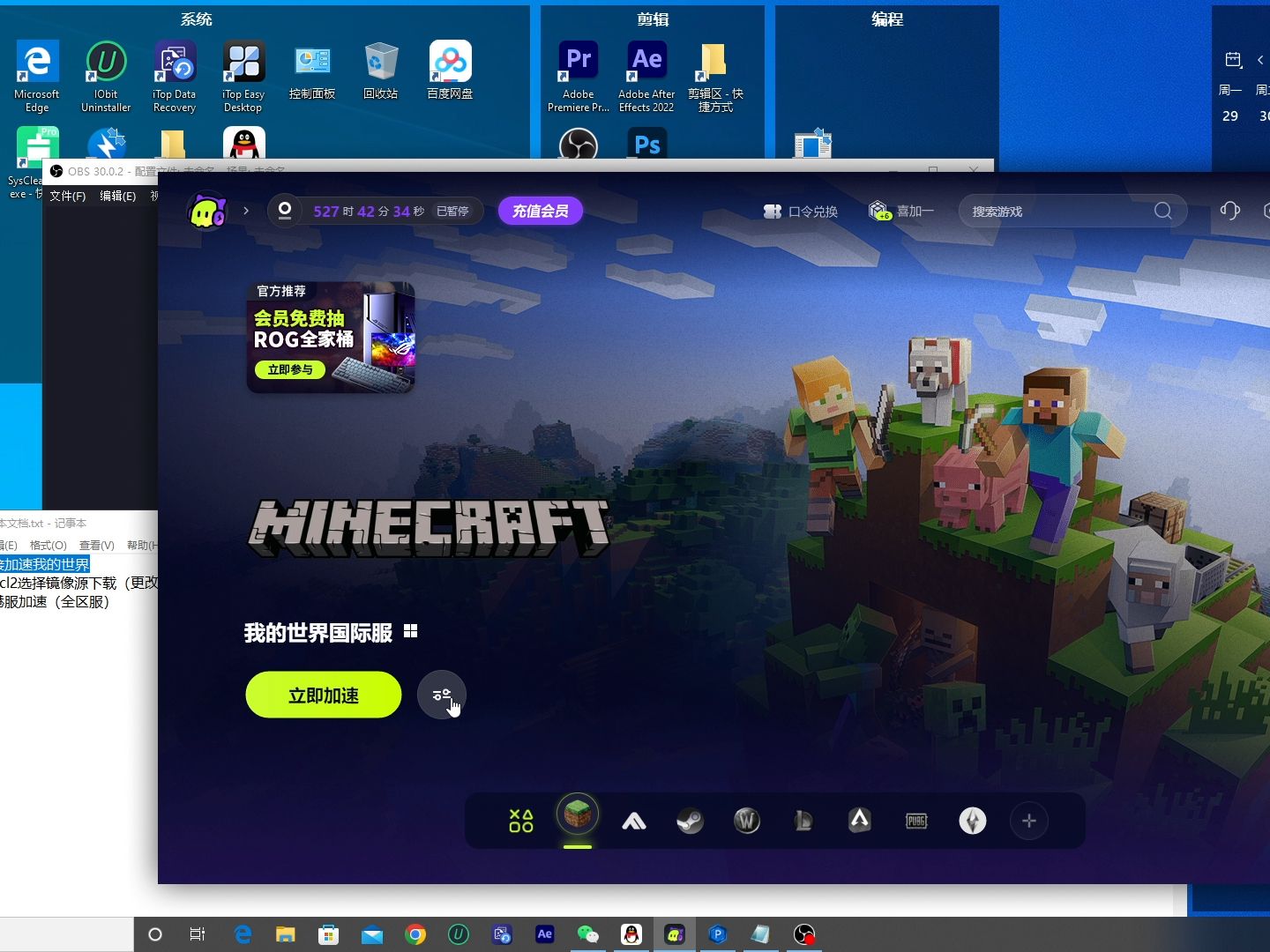This screenshot has height=952, width=1270.
Task: Click Adobe Premiere Pro desktop shortcut
Action: click(579, 77)
